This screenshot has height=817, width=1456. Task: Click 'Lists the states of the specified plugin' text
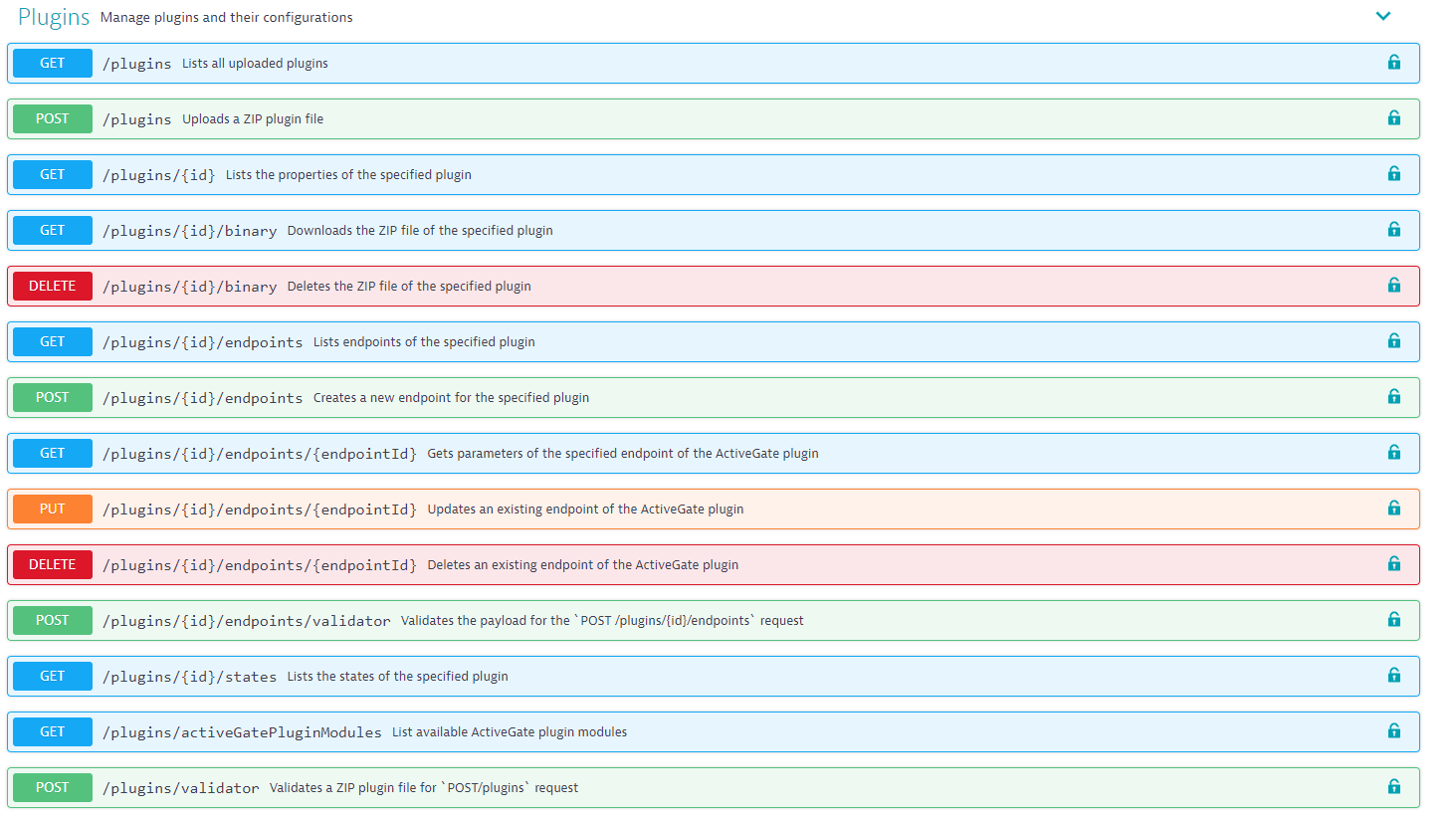(398, 677)
